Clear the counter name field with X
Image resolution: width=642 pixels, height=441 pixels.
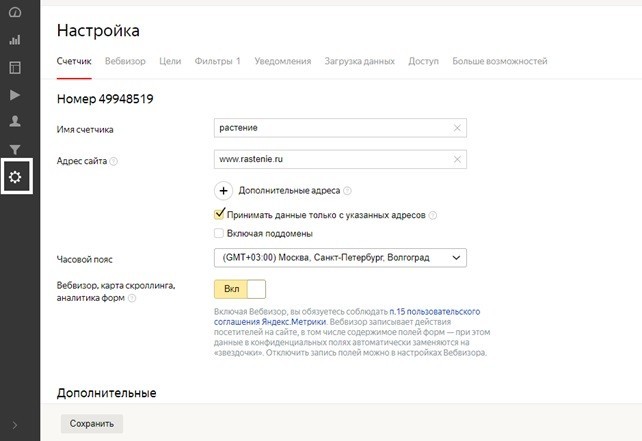pos(457,128)
